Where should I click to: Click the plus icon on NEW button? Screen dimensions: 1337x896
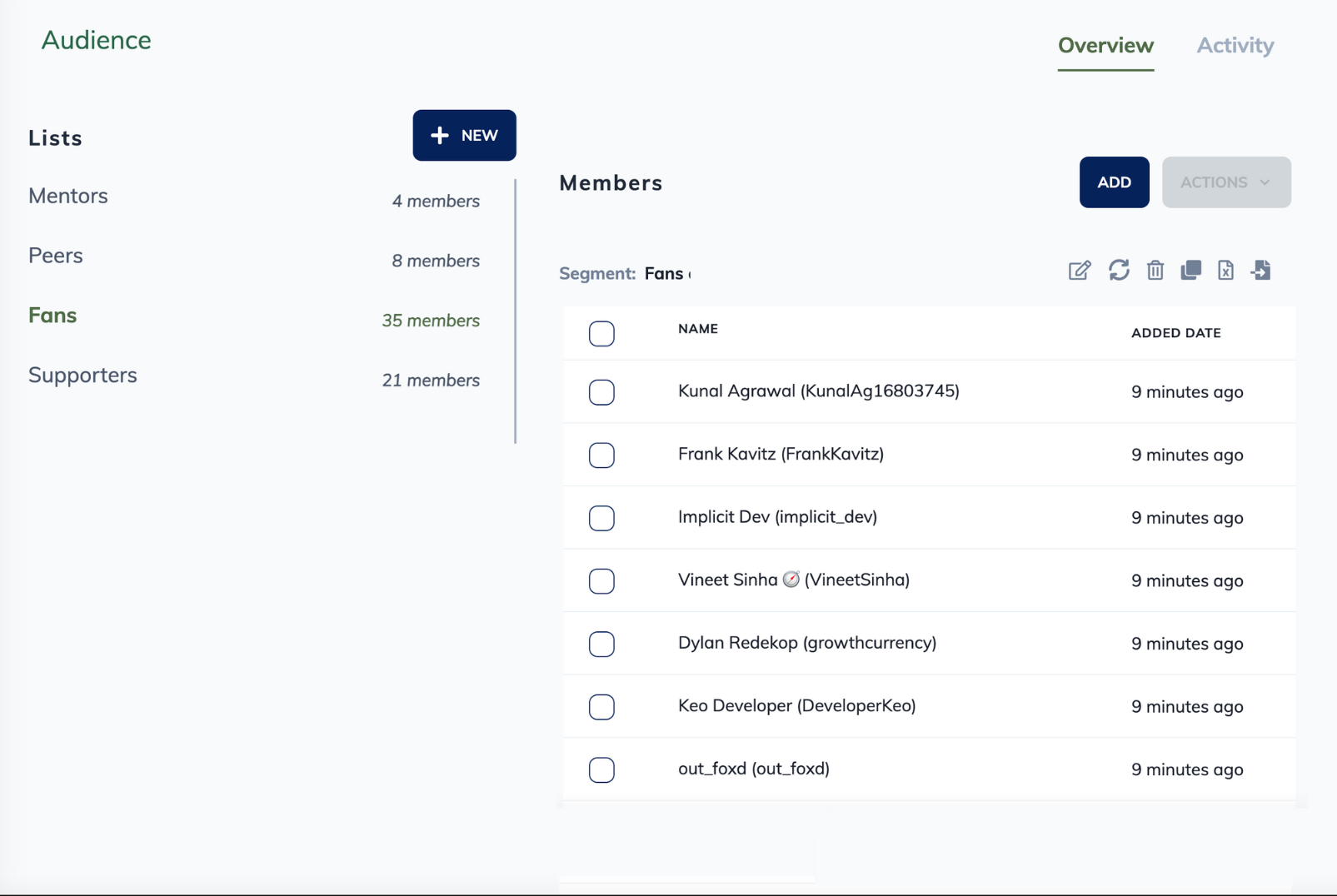(440, 135)
